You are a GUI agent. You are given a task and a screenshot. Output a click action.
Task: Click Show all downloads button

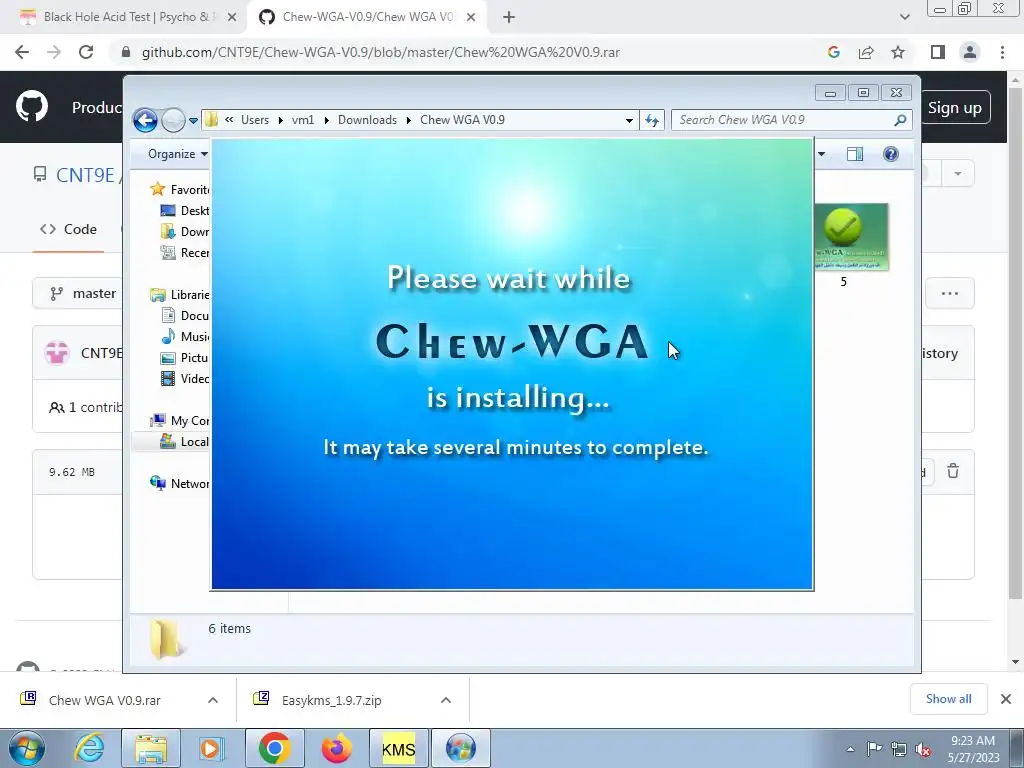coord(948,699)
